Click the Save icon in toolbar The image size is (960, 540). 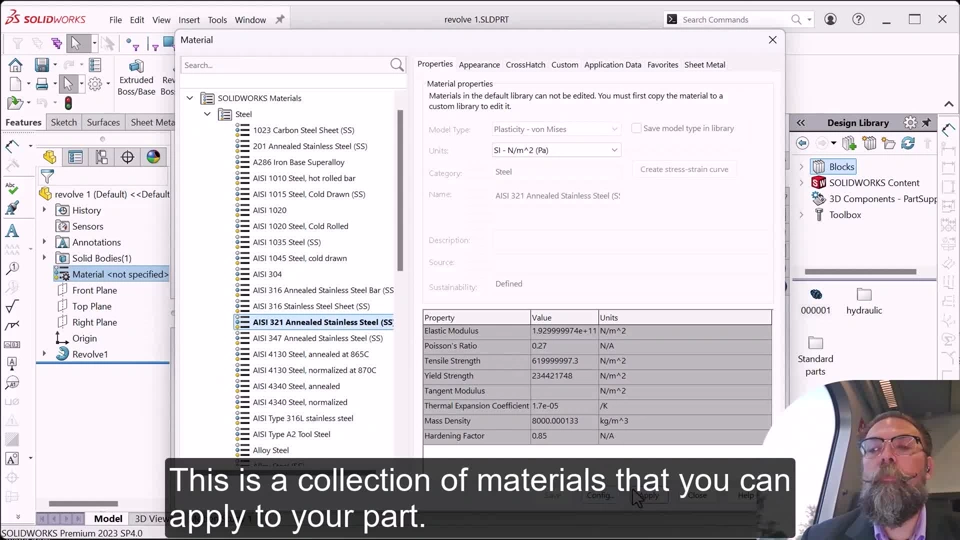pos(42,65)
